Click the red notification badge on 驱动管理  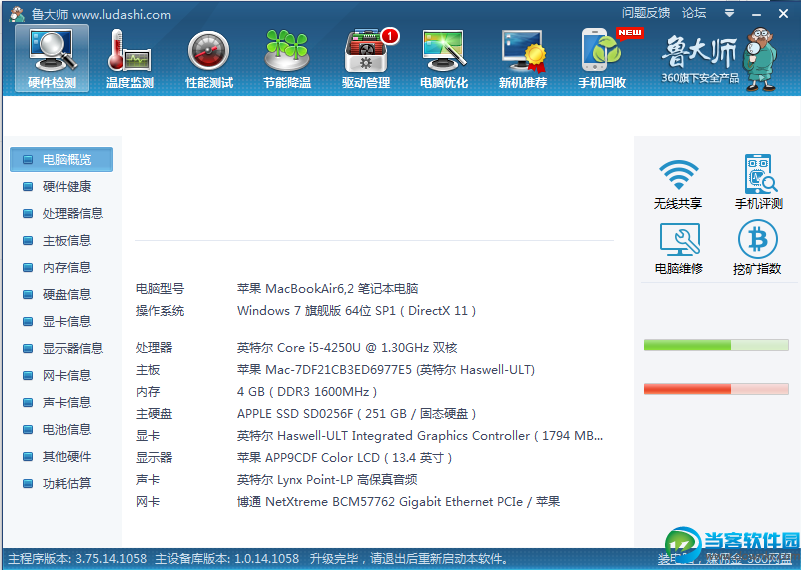click(x=390, y=36)
